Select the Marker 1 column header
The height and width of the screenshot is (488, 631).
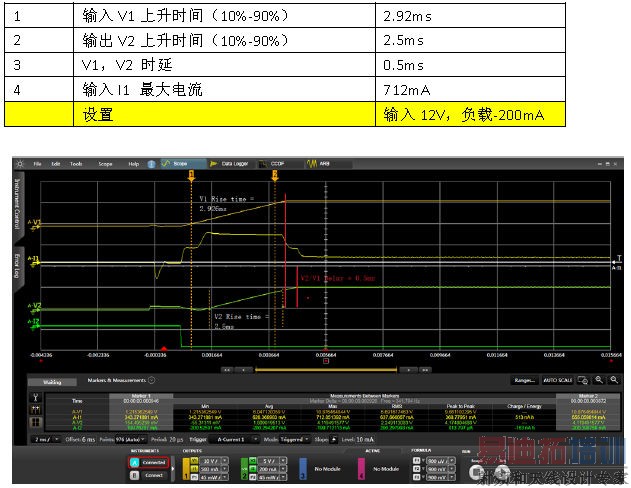[141, 398]
